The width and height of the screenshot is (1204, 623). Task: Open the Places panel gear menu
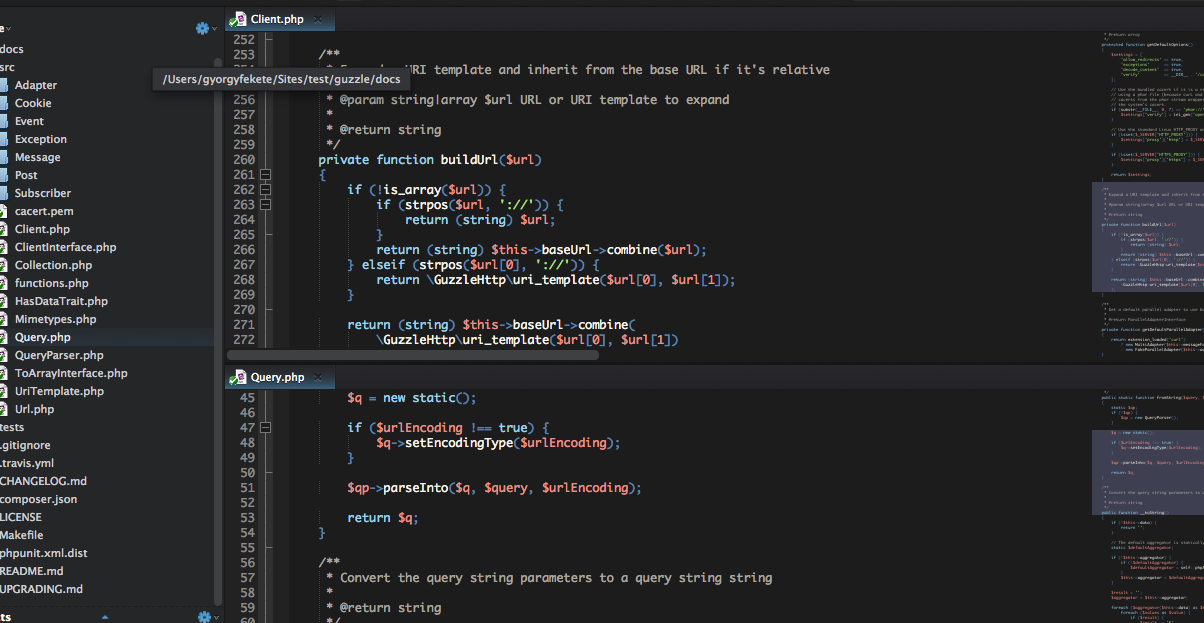[x=203, y=28]
